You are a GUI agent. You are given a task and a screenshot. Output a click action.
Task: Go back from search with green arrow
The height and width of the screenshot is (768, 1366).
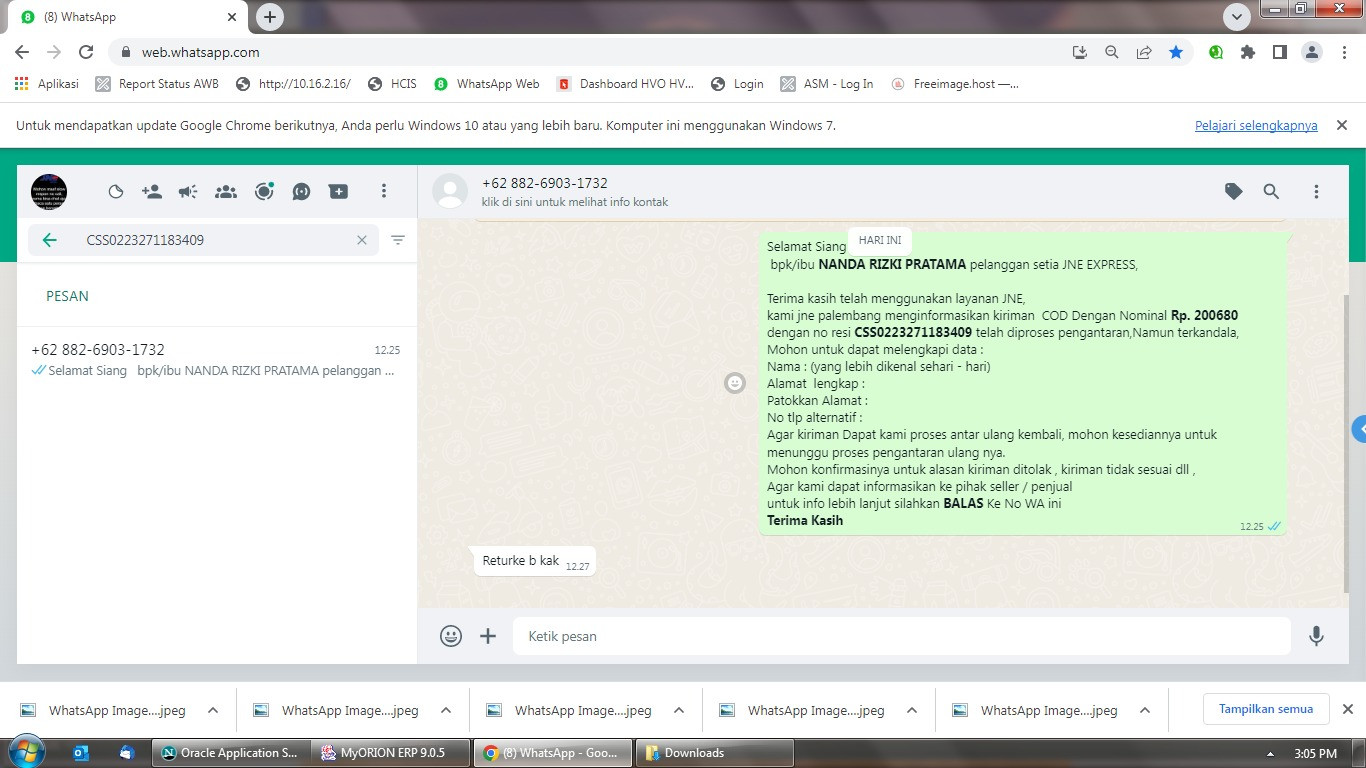[x=49, y=240]
